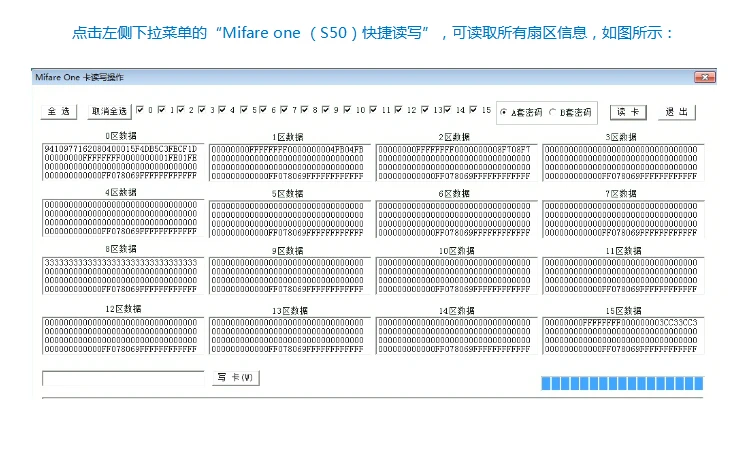The image size is (750, 466).
Task: Click inside the 2区数据 data box
Action: [x=456, y=163]
